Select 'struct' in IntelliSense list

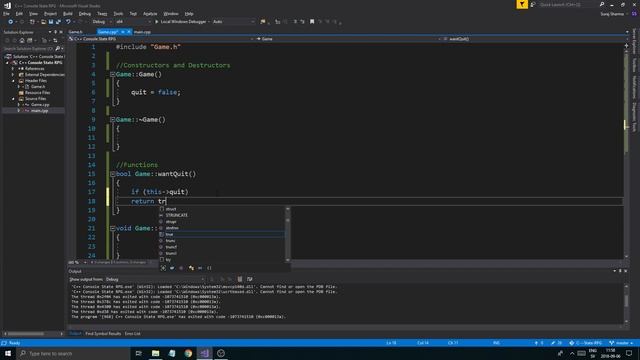click(x=221, y=209)
